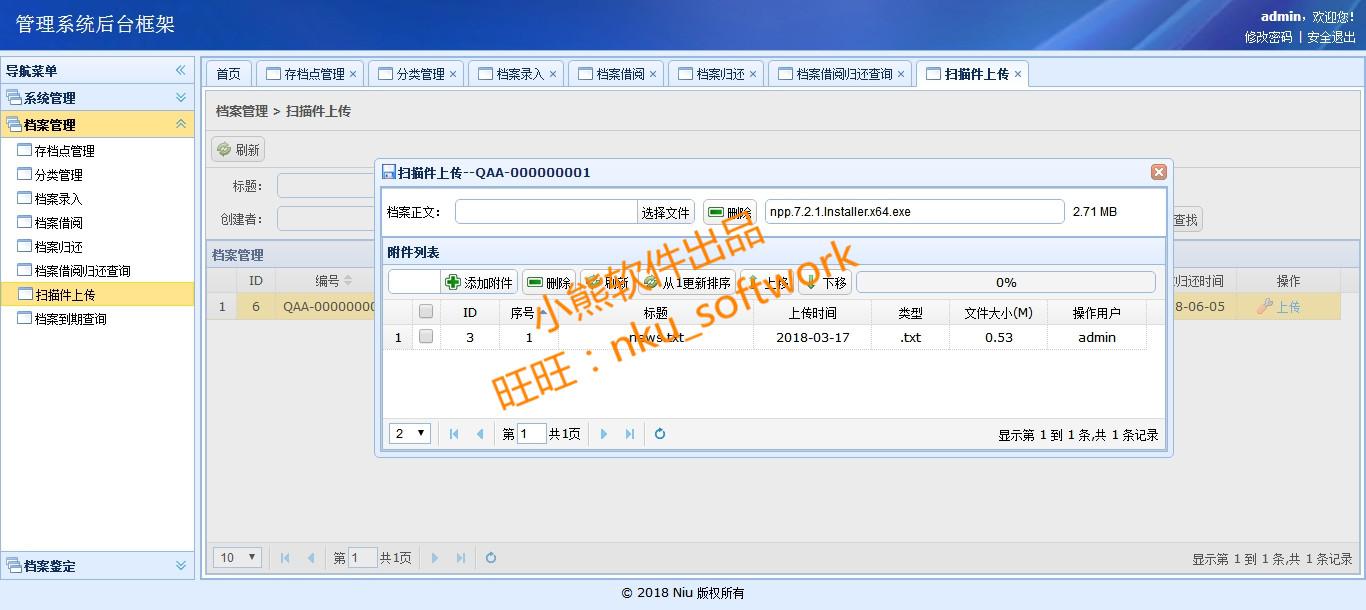This screenshot has width=1366, height=610.
Task: Go to next page in dialog pager
Action: (x=604, y=434)
